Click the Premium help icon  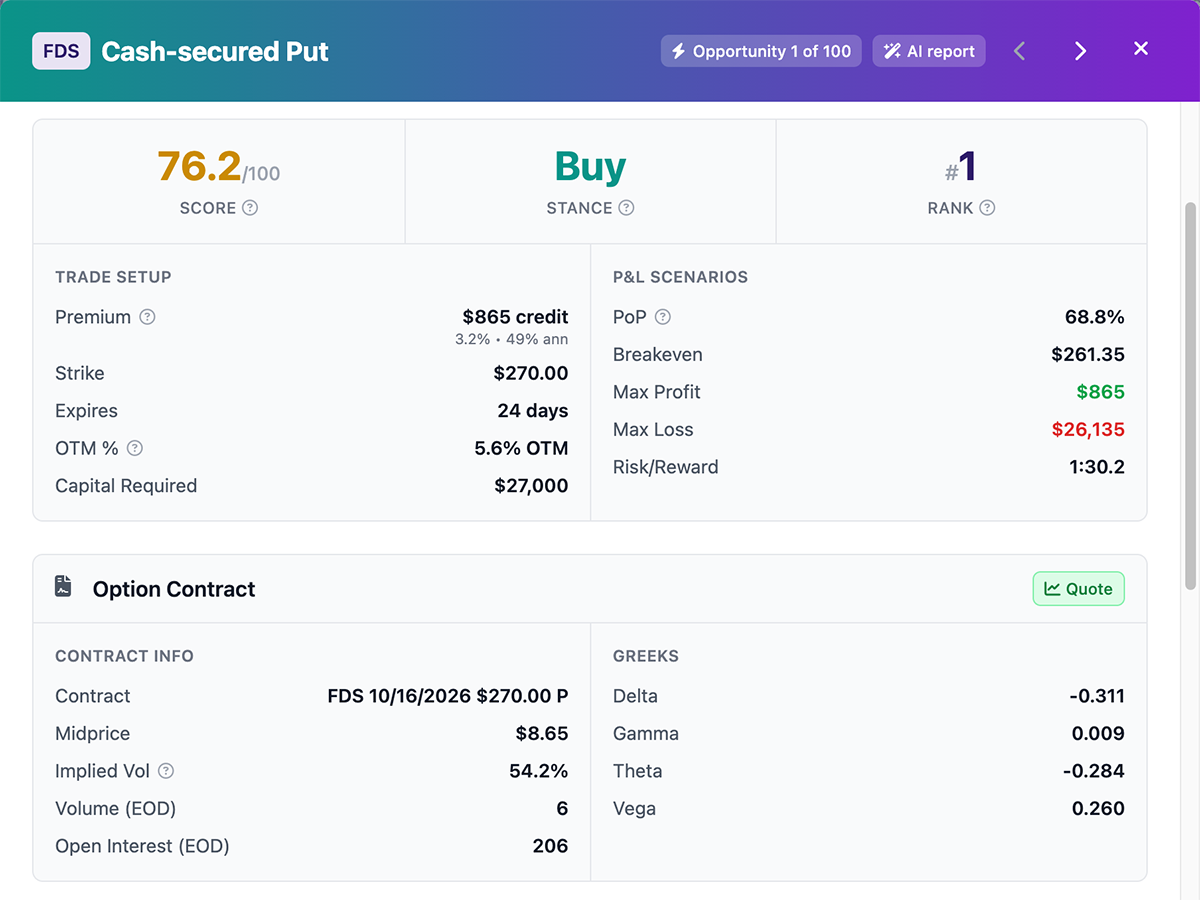point(147,317)
